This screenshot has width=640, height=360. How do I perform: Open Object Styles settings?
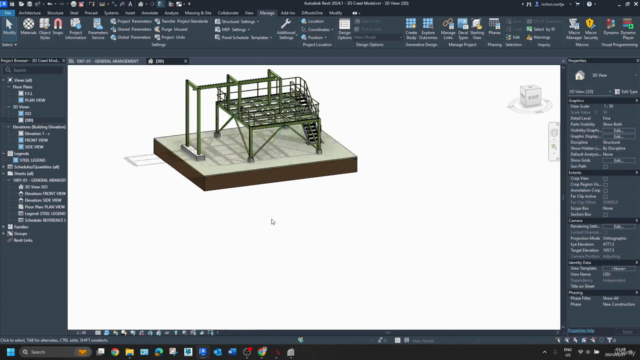[44, 28]
